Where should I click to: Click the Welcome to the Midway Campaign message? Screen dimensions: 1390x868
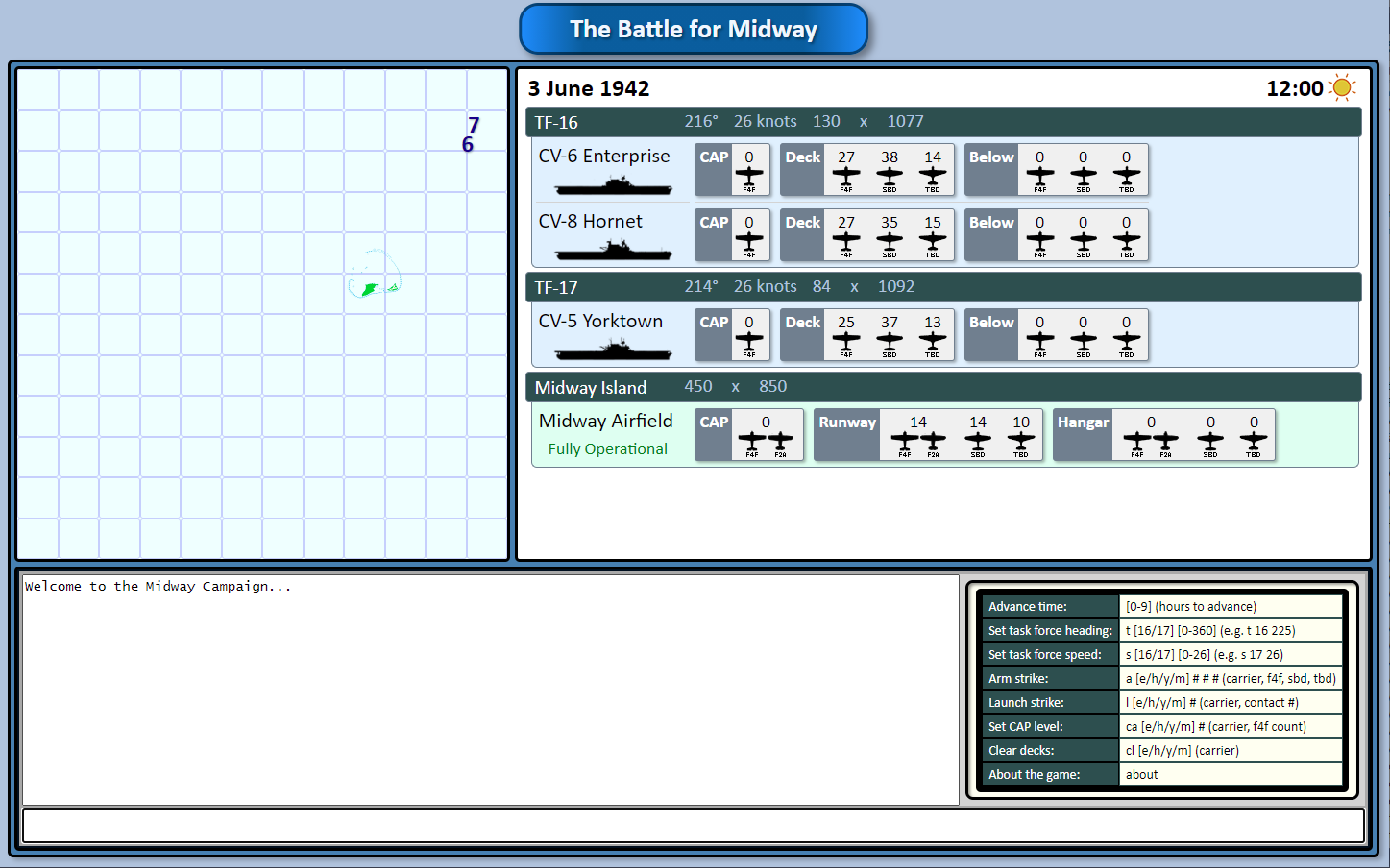coord(158,586)
